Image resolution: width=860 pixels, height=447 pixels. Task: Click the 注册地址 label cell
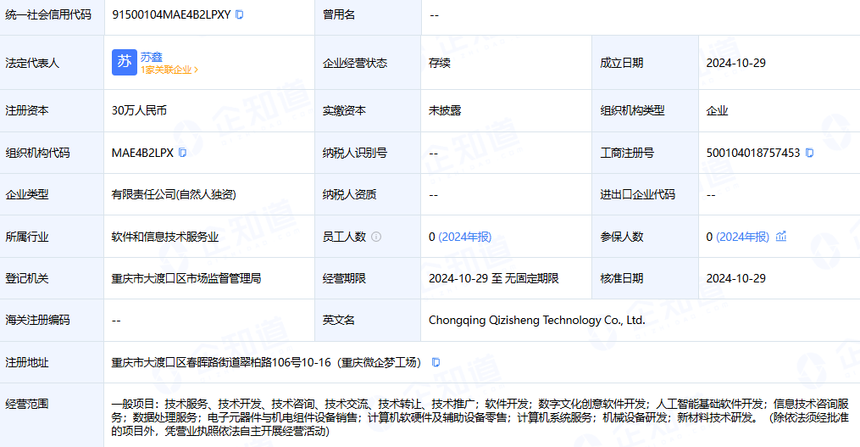point(52,362)
